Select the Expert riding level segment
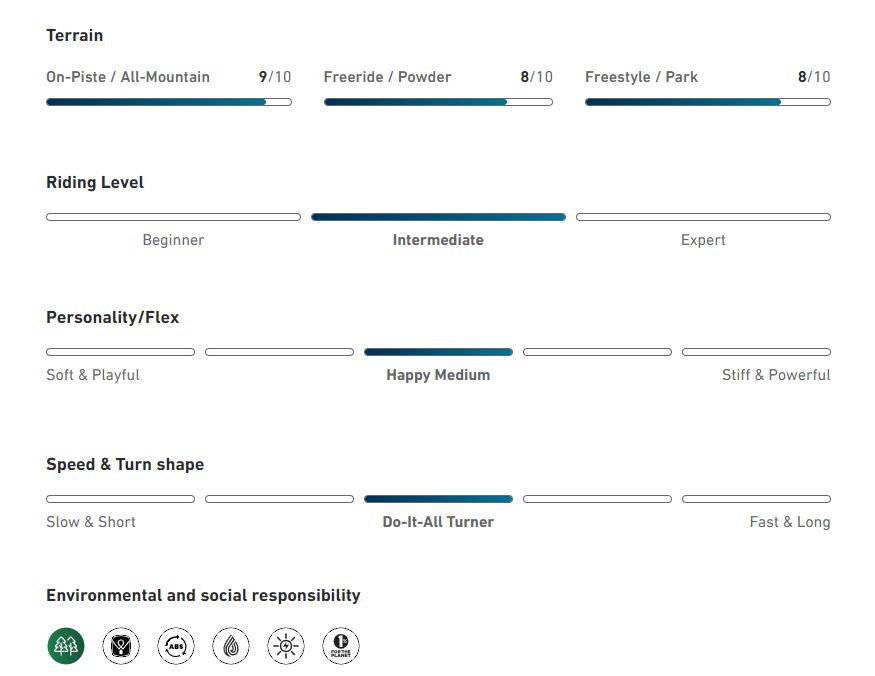This screenshot has height=676, width=875. [x=703, y=217]
